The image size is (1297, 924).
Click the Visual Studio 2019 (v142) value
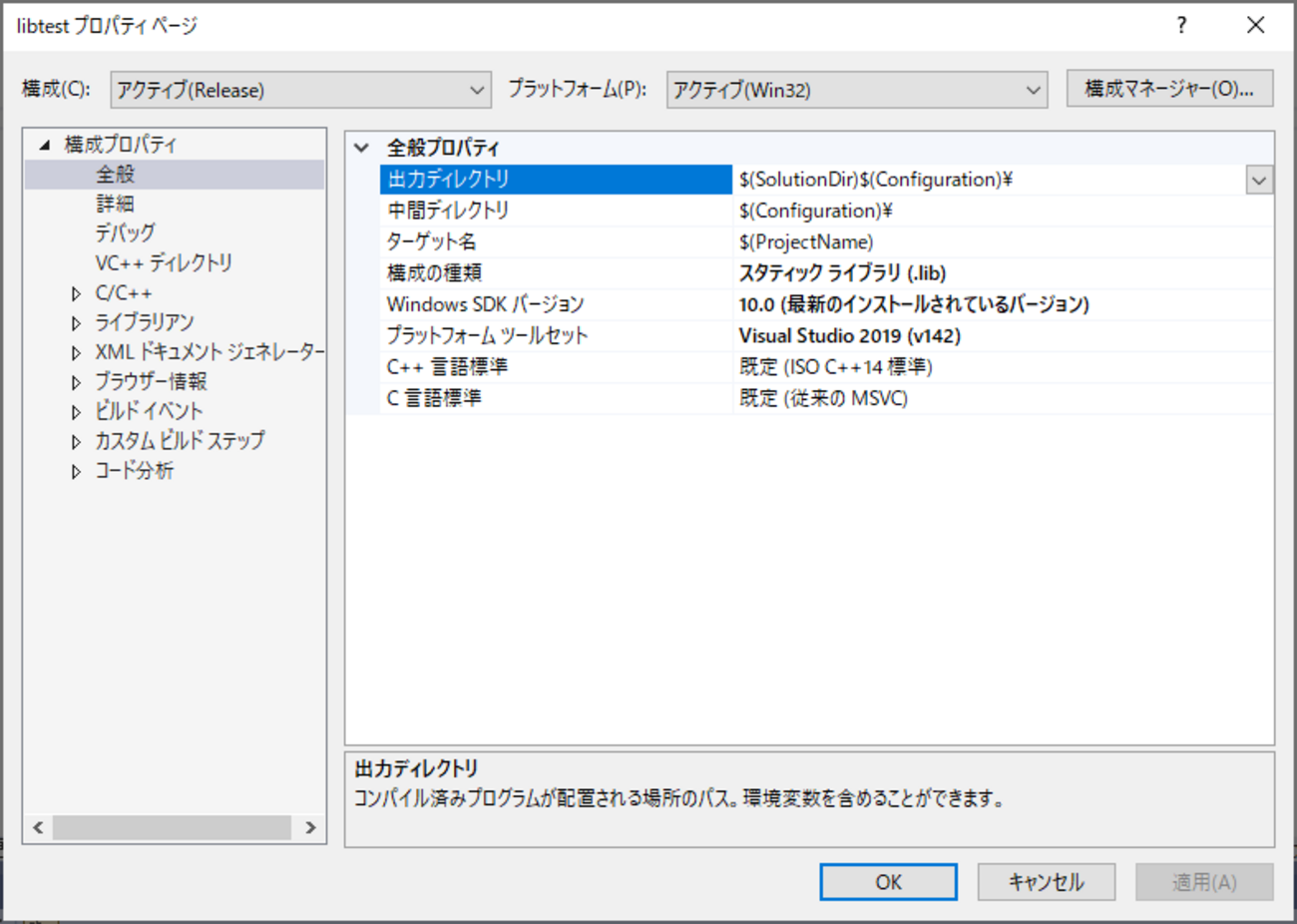click(x=1003, y=335)
